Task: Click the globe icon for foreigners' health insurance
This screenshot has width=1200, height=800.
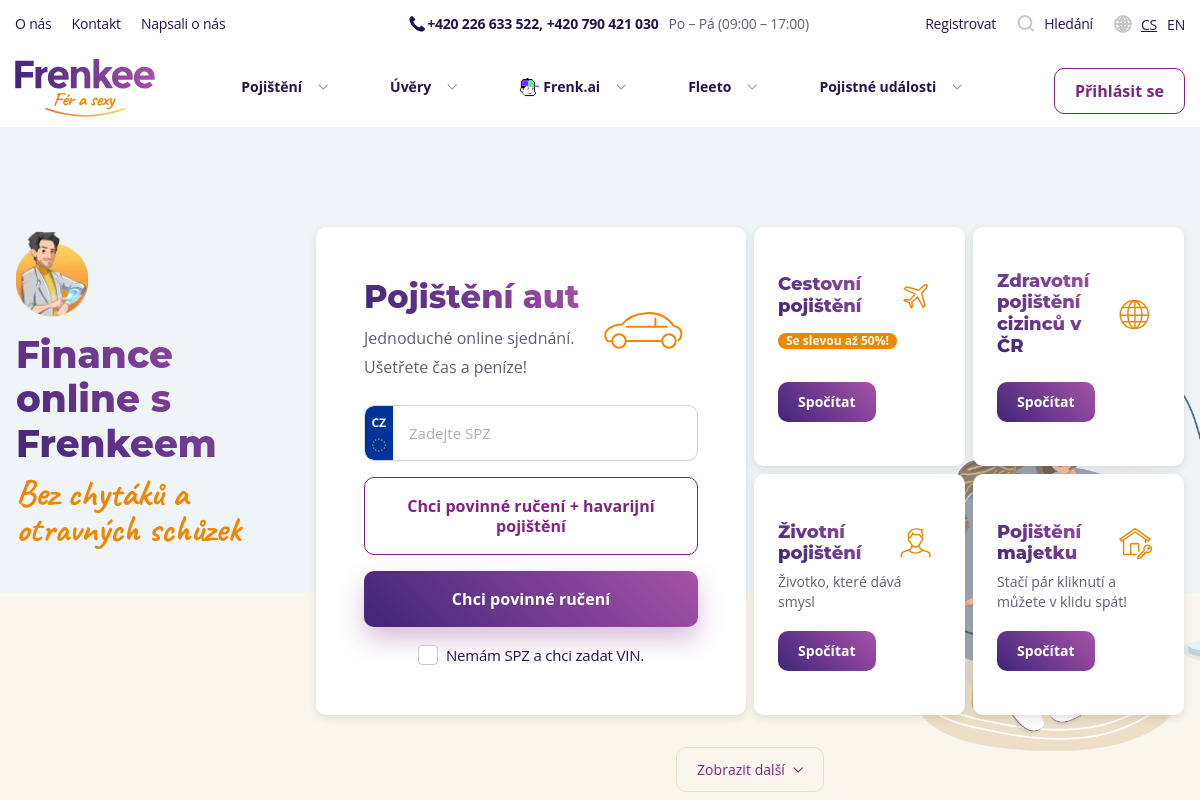Action: point(1134,315)
